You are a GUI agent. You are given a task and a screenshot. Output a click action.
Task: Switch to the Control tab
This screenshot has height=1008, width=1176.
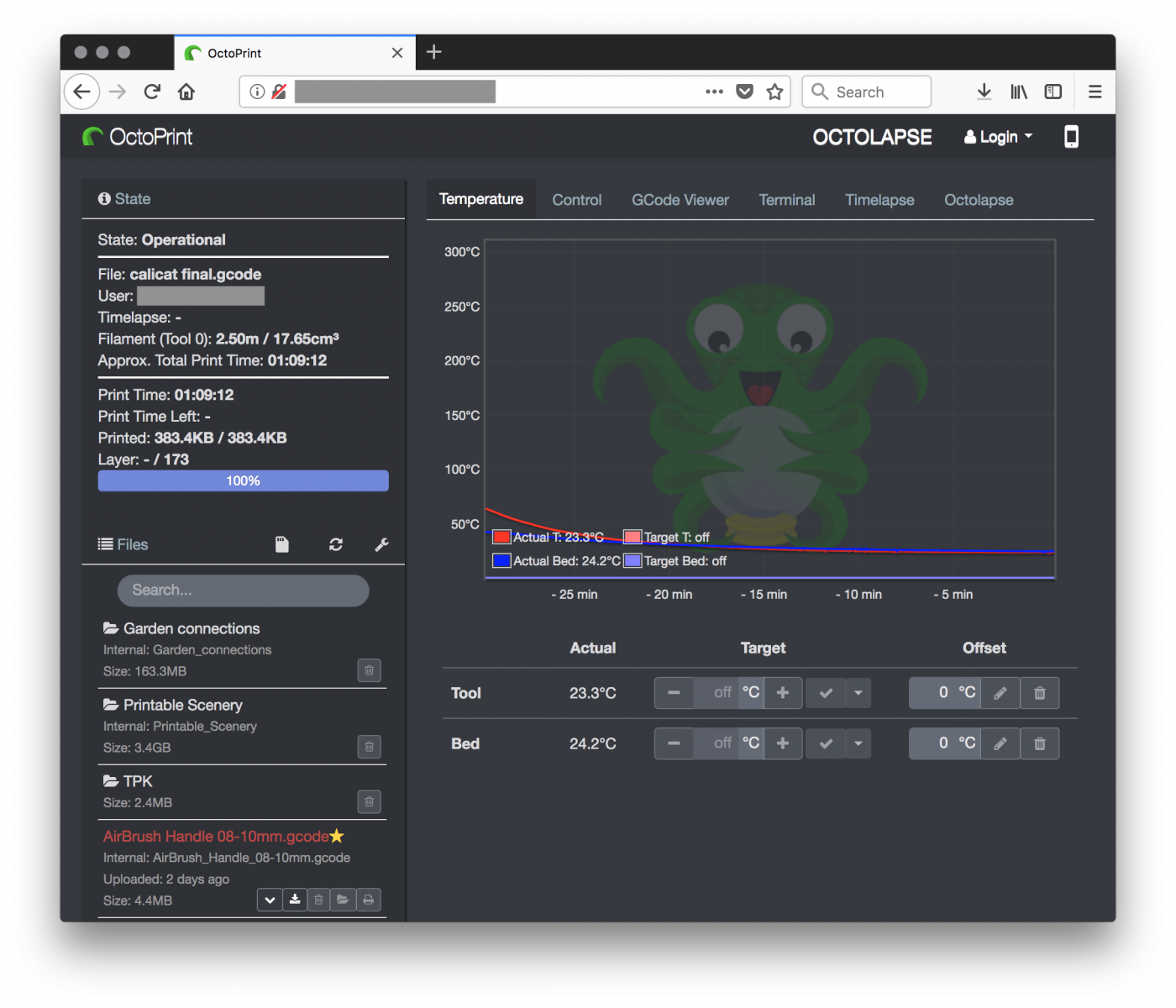tap(576, 200)
